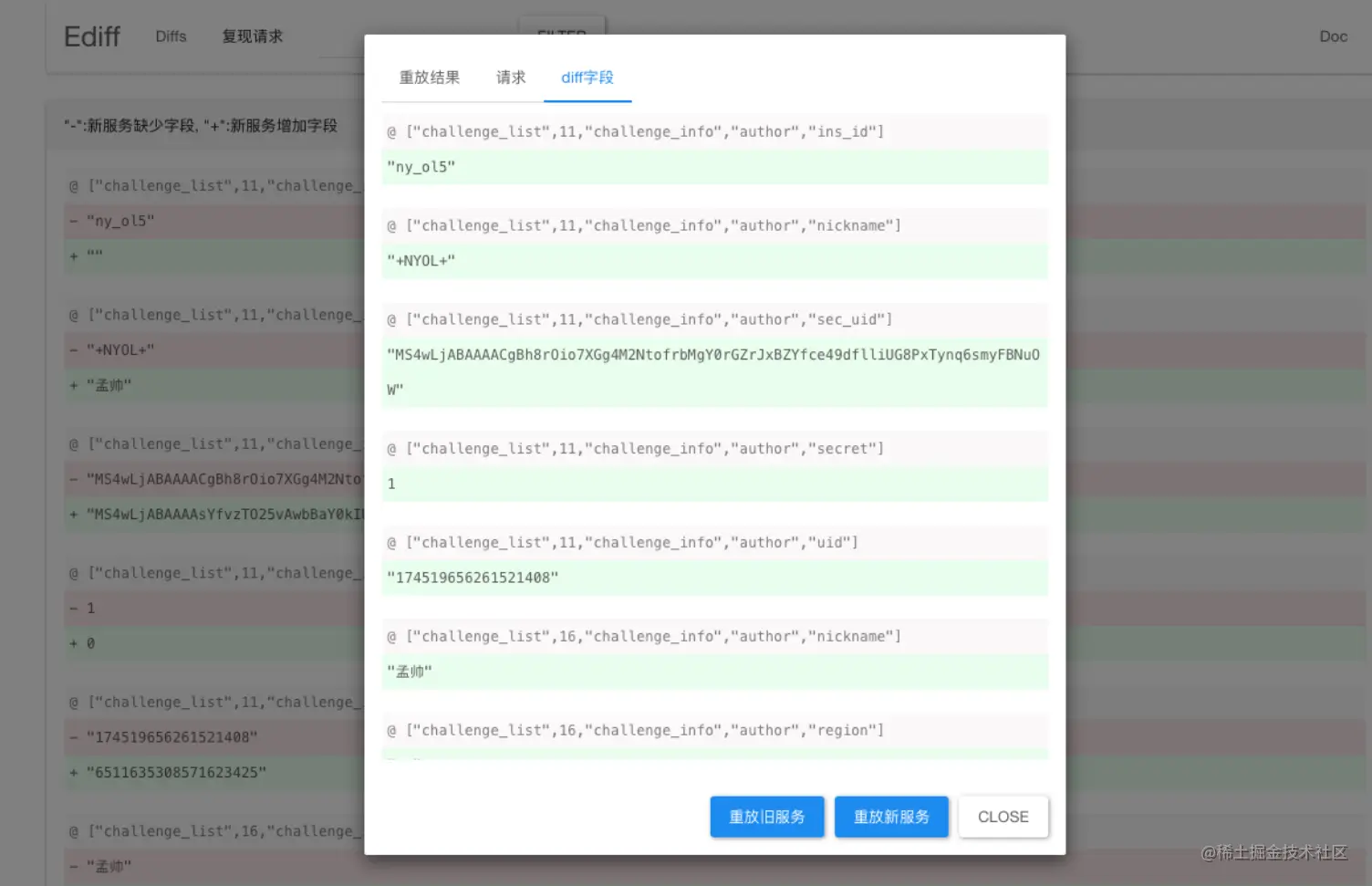Select the challenge_list 16 region path row

click(x=715, y=730)
